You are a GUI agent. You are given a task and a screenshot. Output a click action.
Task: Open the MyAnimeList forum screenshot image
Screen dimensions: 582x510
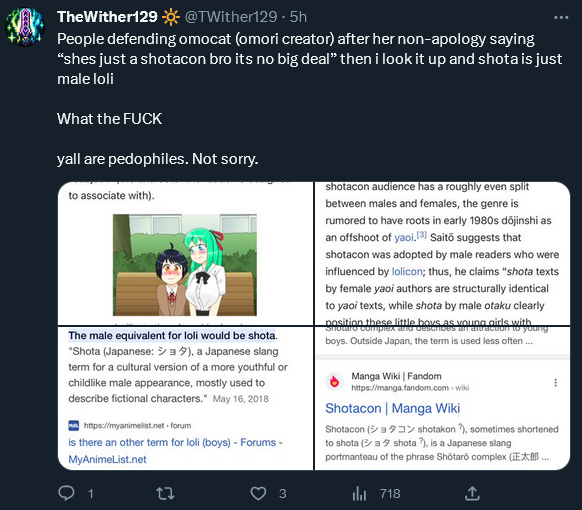point(186,398)
